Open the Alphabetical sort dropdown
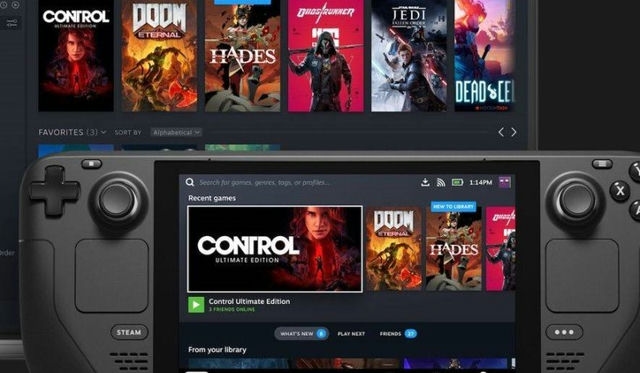Image resolution: width=640 pixels, height=373 pixels. coord(176,132)
